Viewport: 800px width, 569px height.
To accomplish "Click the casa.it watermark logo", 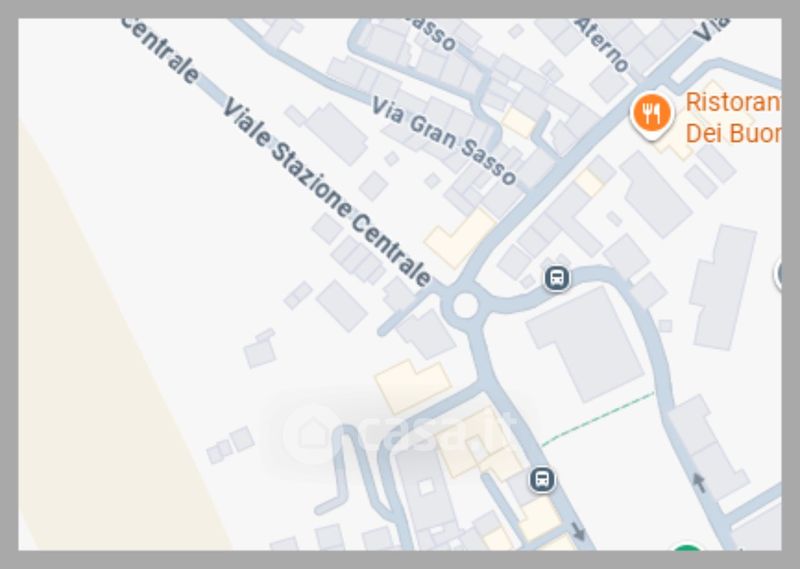I will click(398, 433).
